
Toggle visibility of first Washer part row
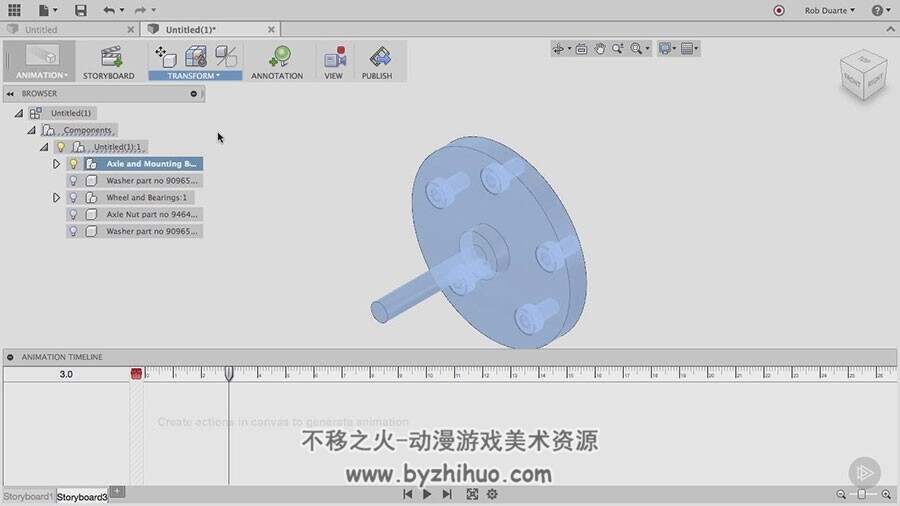click(73, 181)
